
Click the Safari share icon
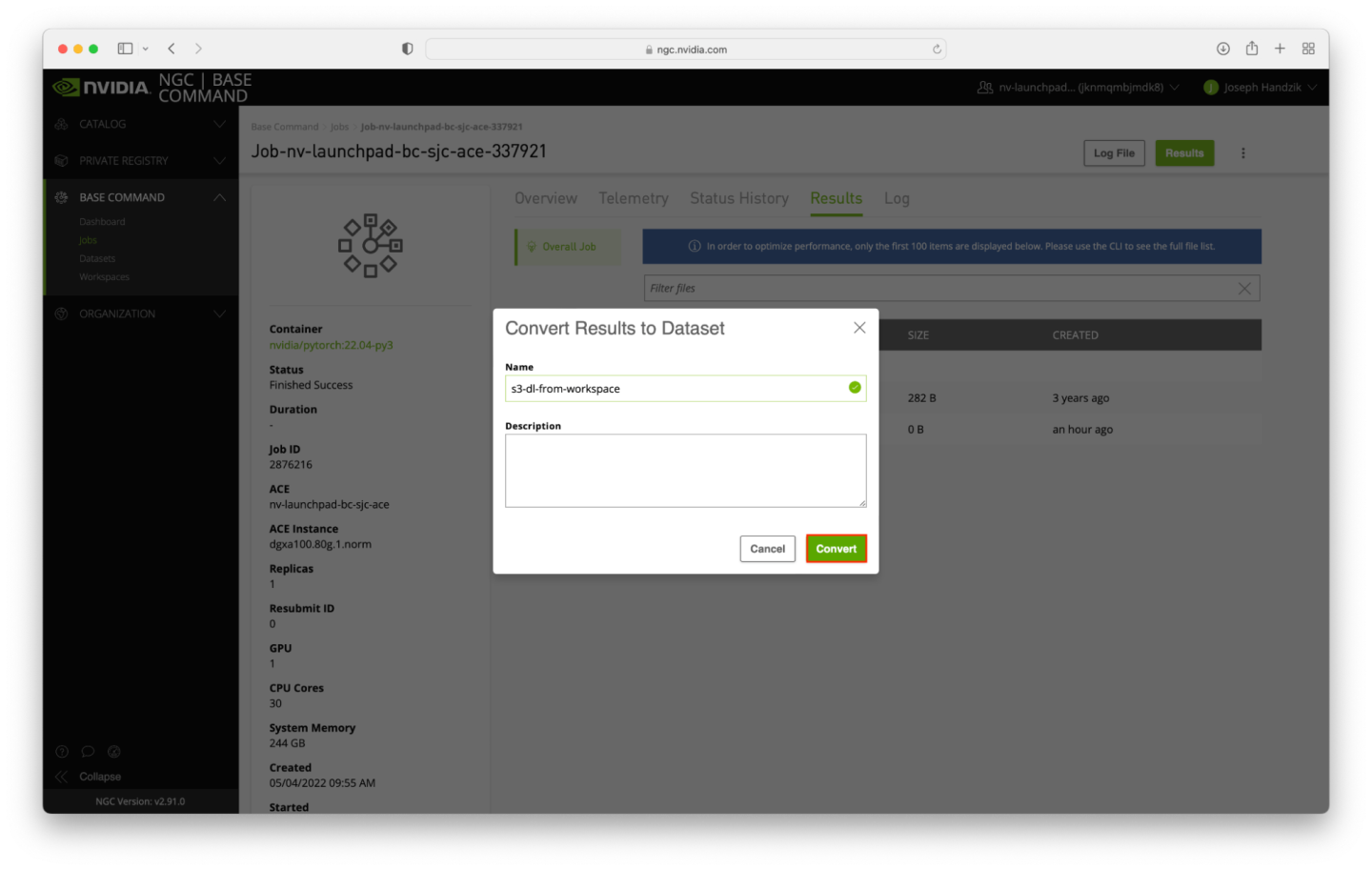(1251, 49)
